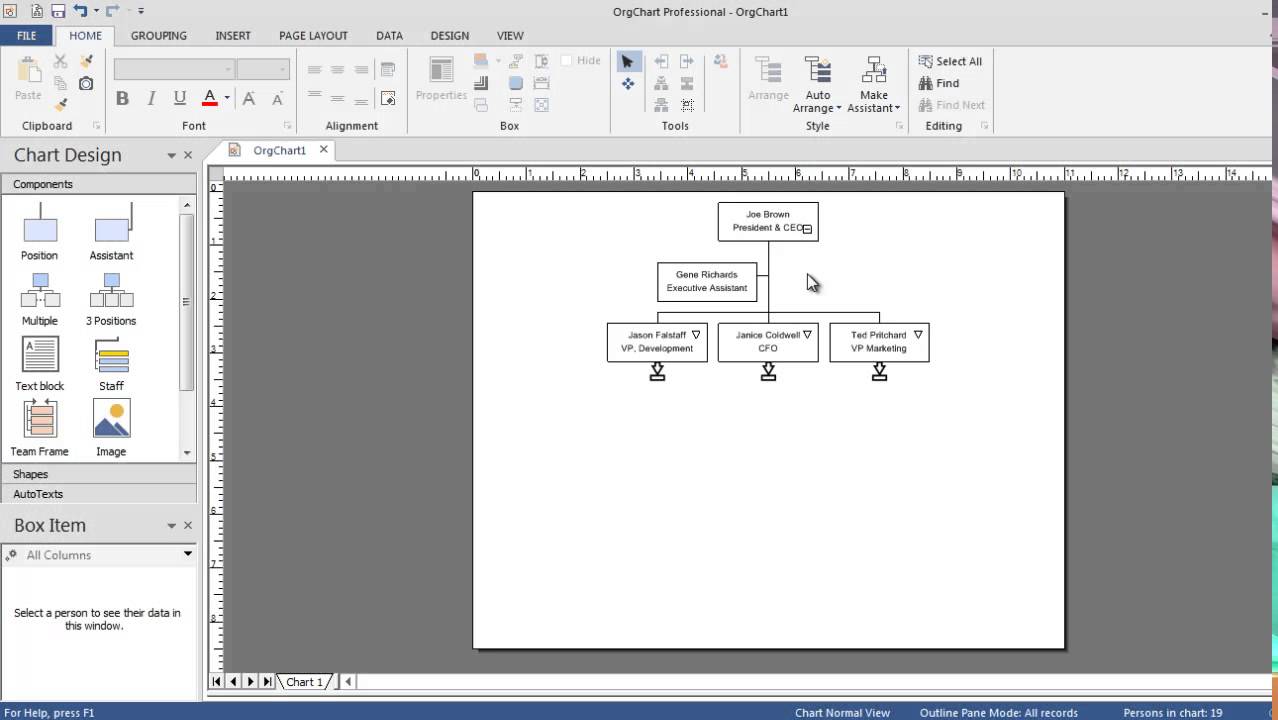1278x720 pixels.
Task: Expand the AutoTexts section
Action: click(98, 494)
